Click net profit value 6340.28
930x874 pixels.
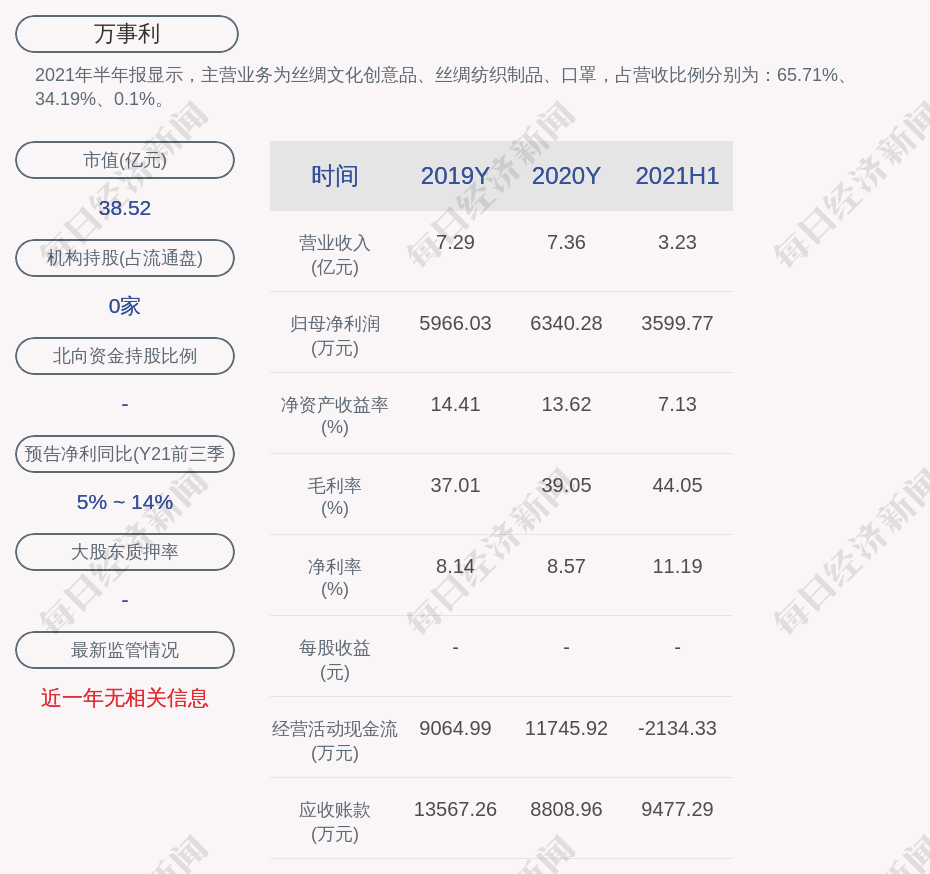(x=566, y=323)
